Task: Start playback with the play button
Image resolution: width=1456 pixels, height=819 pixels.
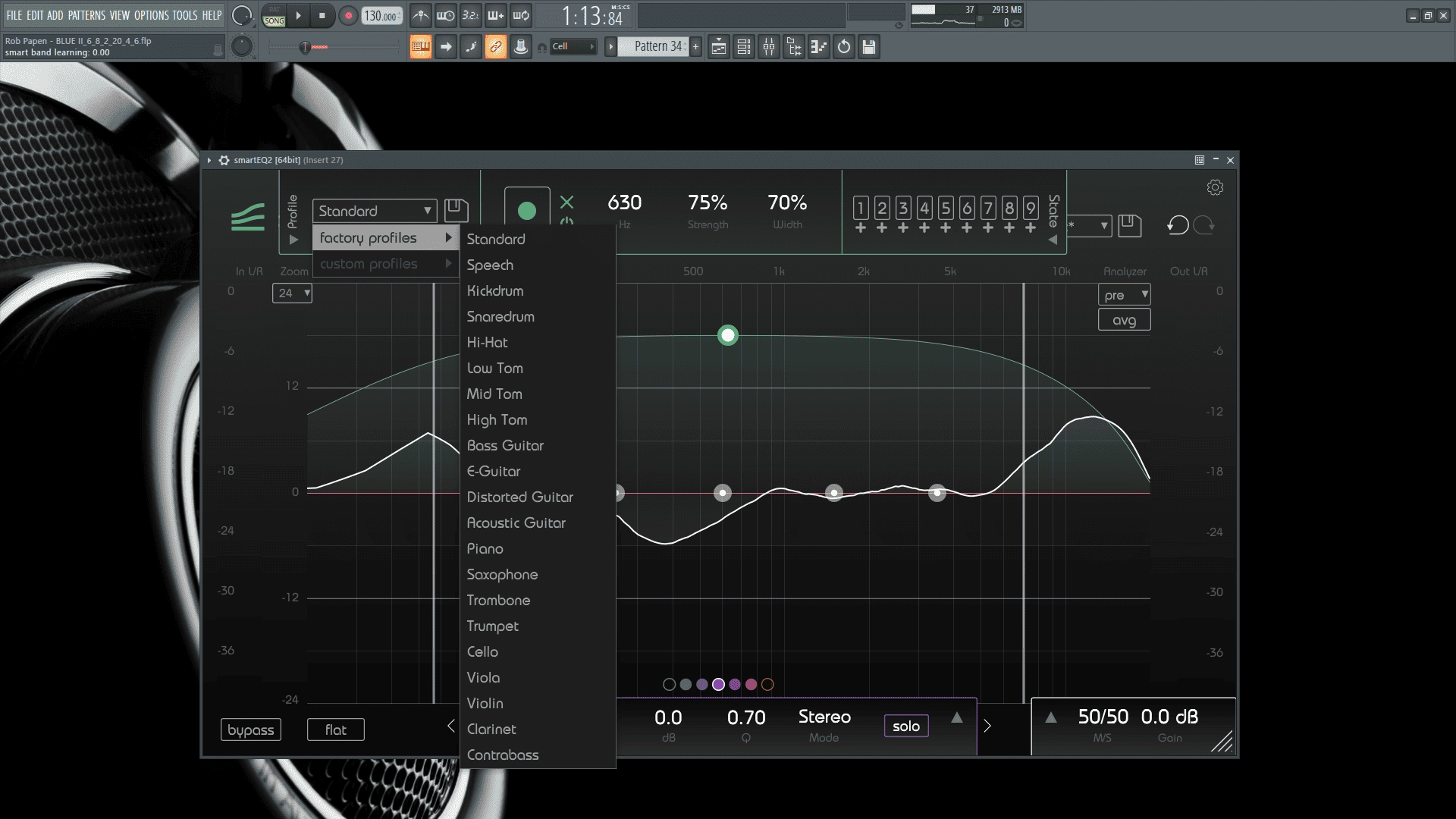Action: [x=298, y=15]
